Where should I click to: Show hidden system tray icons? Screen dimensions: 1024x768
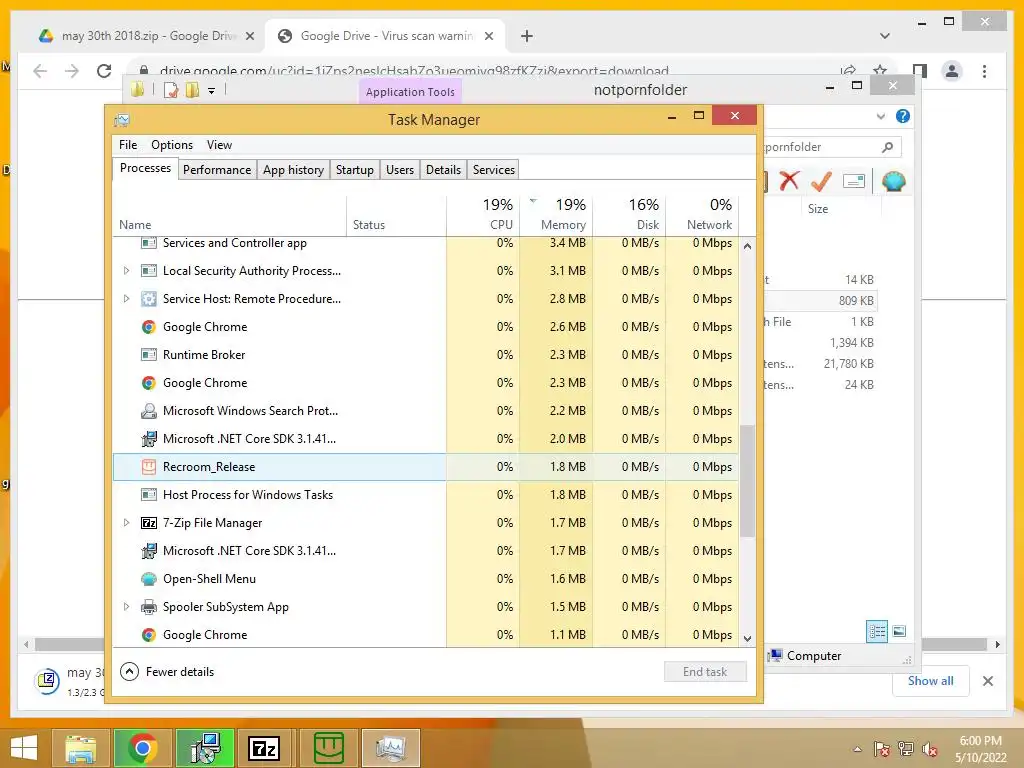857,749
